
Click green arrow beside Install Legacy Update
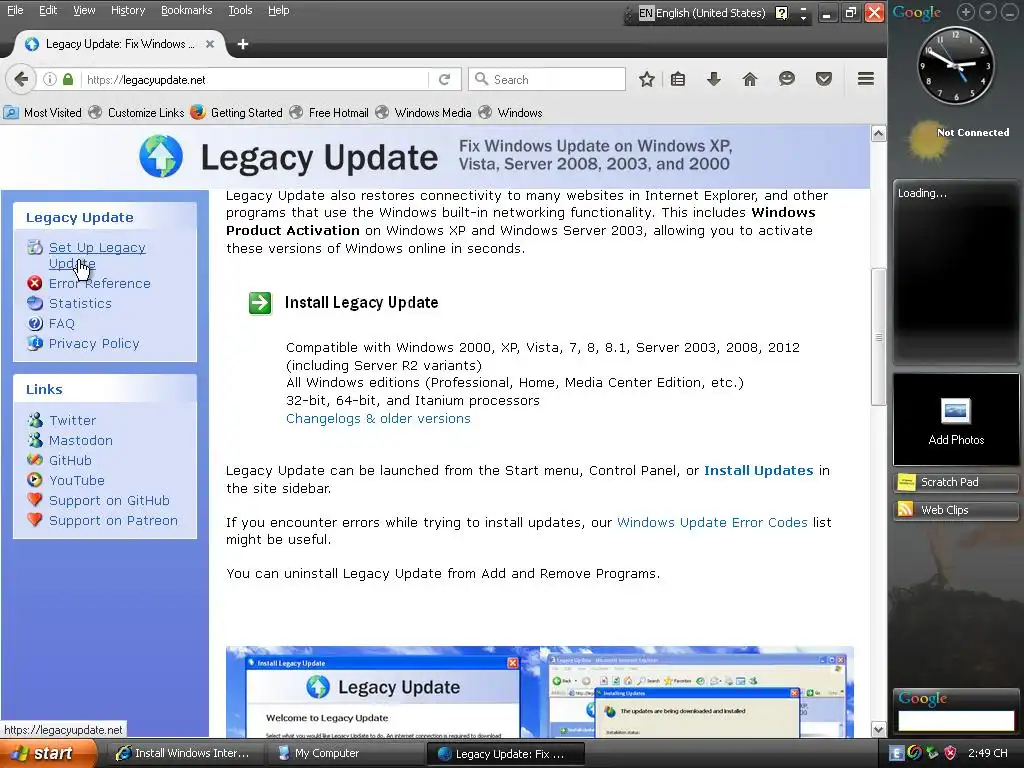260,303
